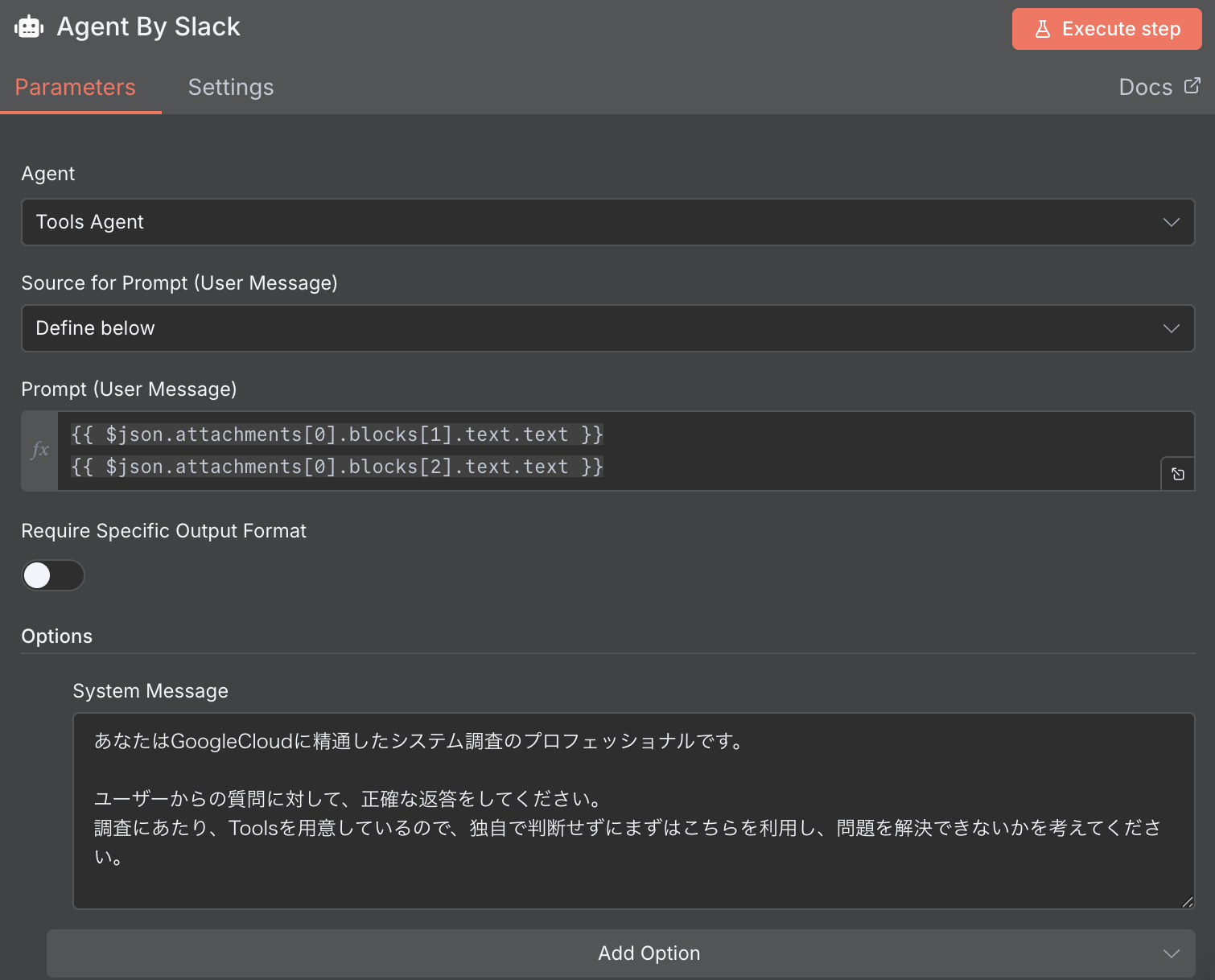Switch to the Settings tab
The width and height of the screenshot is (1215, 980).
231,87
